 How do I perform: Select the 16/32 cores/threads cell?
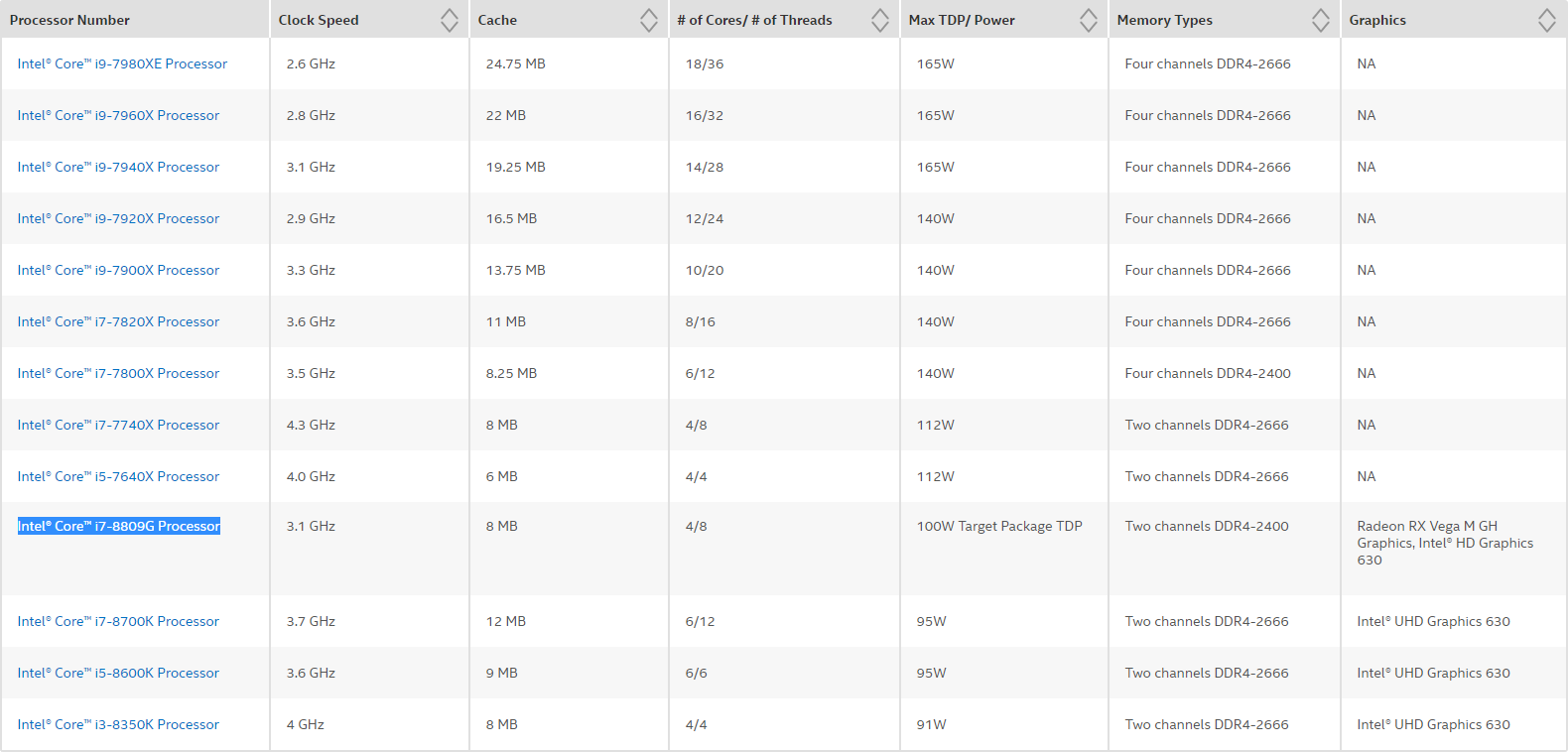click(785, 115)
